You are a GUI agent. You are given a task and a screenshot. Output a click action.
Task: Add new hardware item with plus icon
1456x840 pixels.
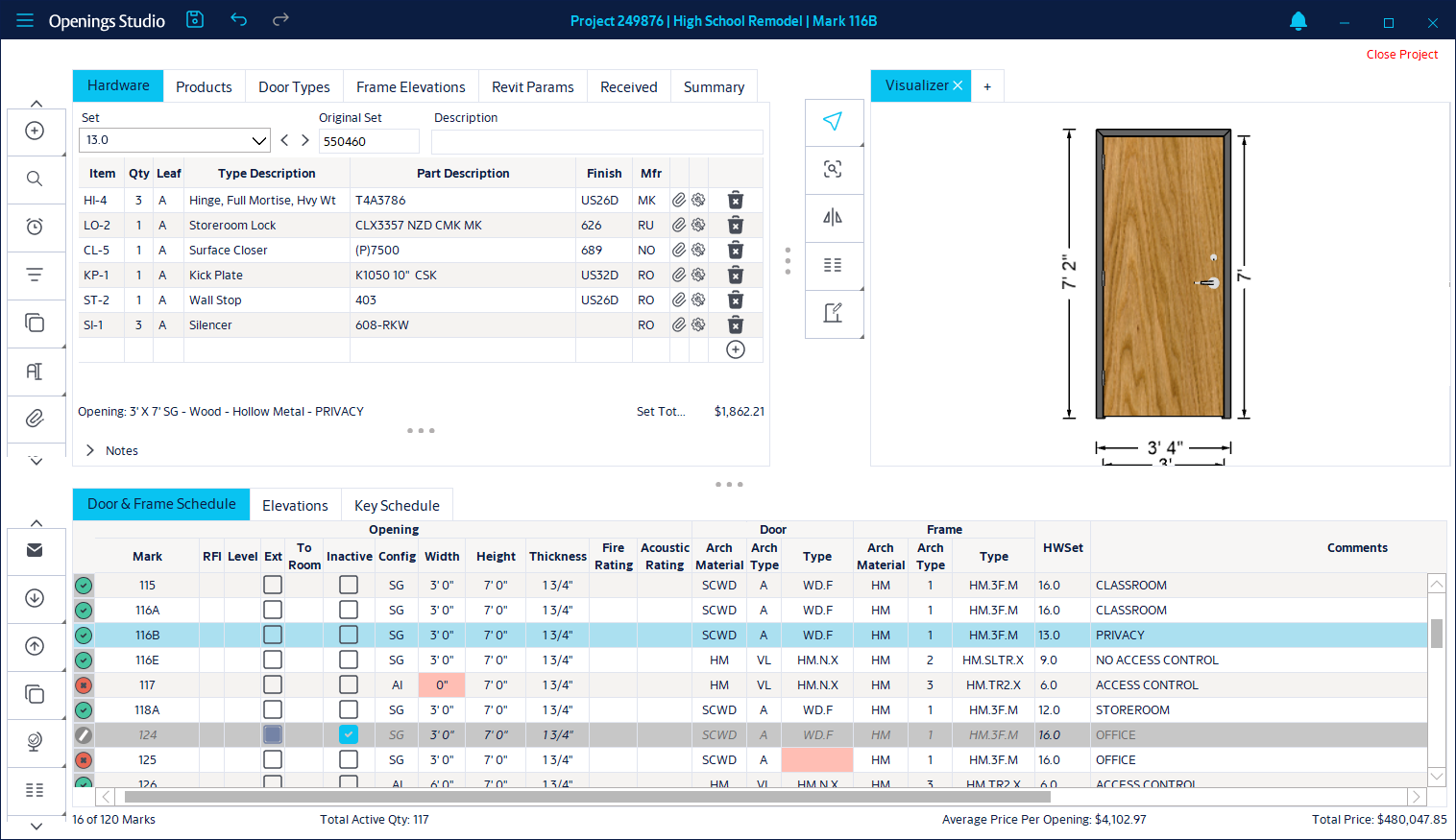tap(736, 349)
